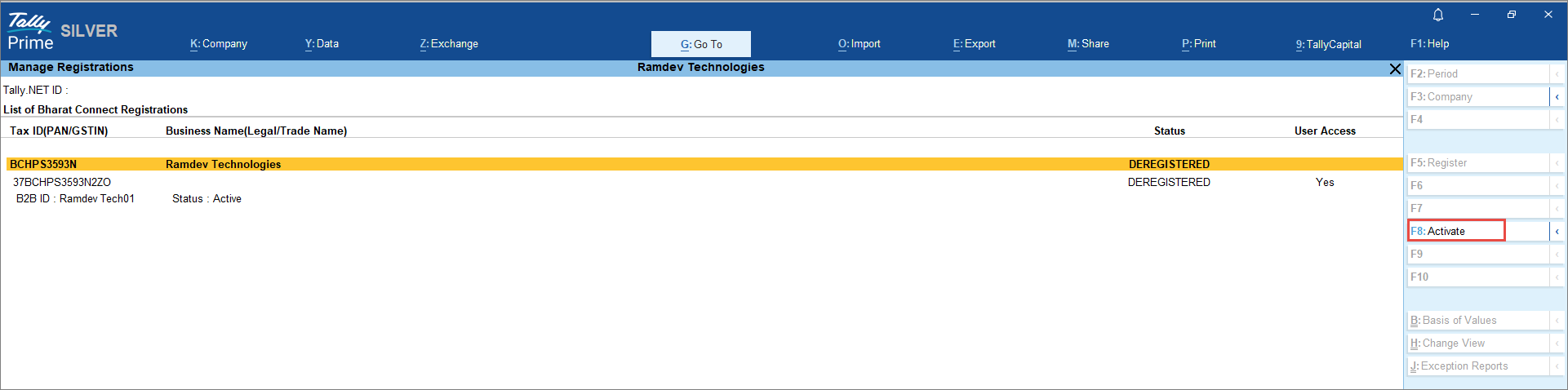Screen dimensions: 1568x390
Task: Expand the F3: Company side arrow
Action: coord(1557,97)
